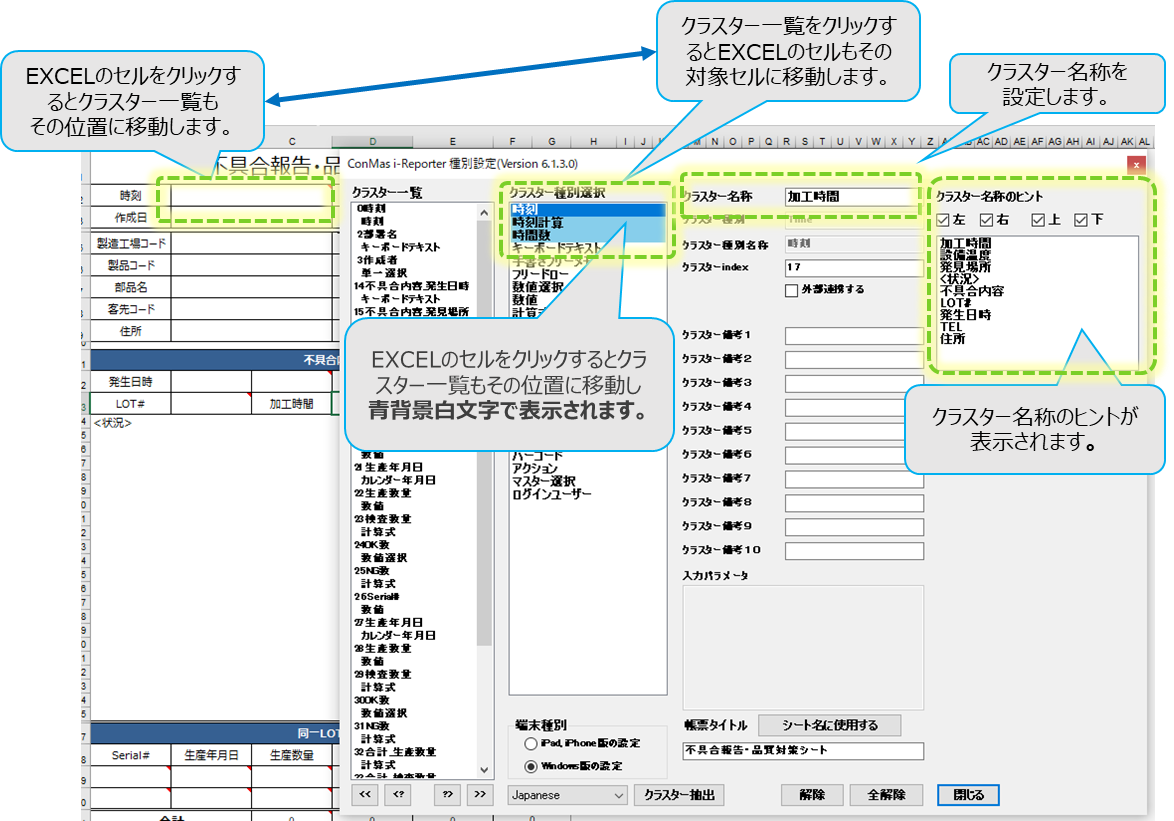This screenshot has height=821, width=1174.
Task: Click the << first cluster navigation button
Action: click(x=367, y=794)
